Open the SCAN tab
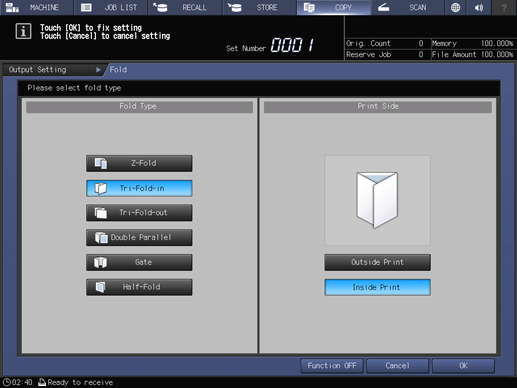The image size is (517, 388). point(407,7)
